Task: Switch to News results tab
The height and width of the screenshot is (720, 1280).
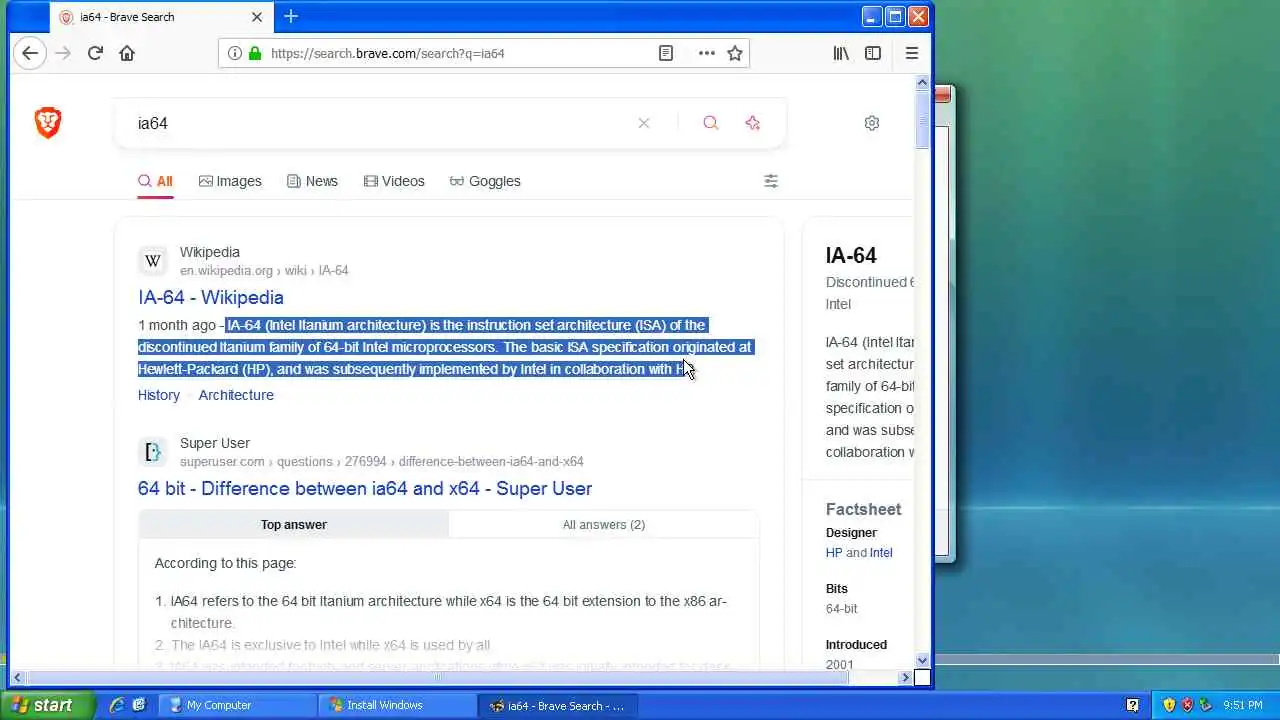Action: [x=312, y=181]
